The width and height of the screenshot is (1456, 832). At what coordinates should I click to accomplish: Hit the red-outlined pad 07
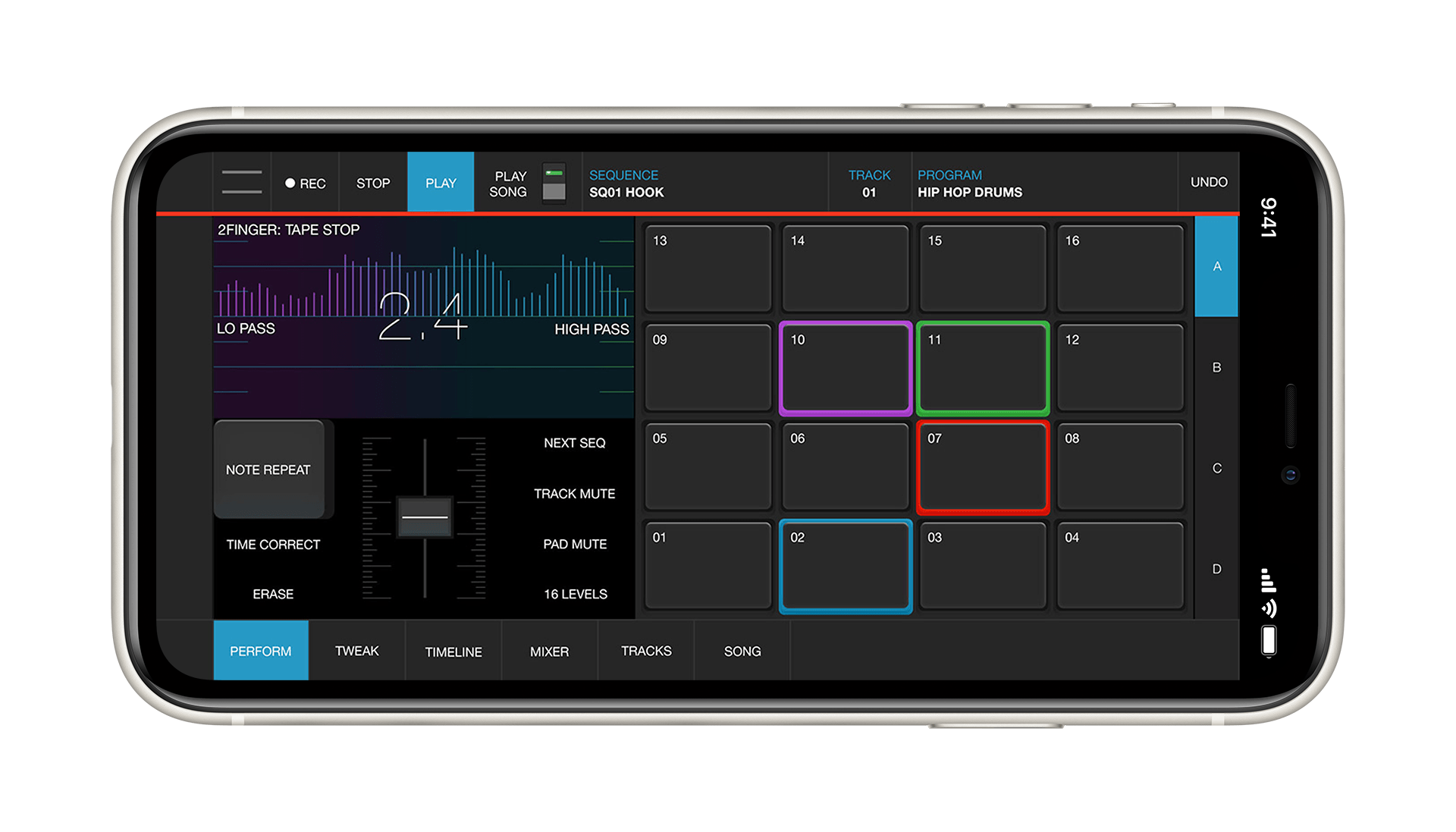tap(983, 468)
